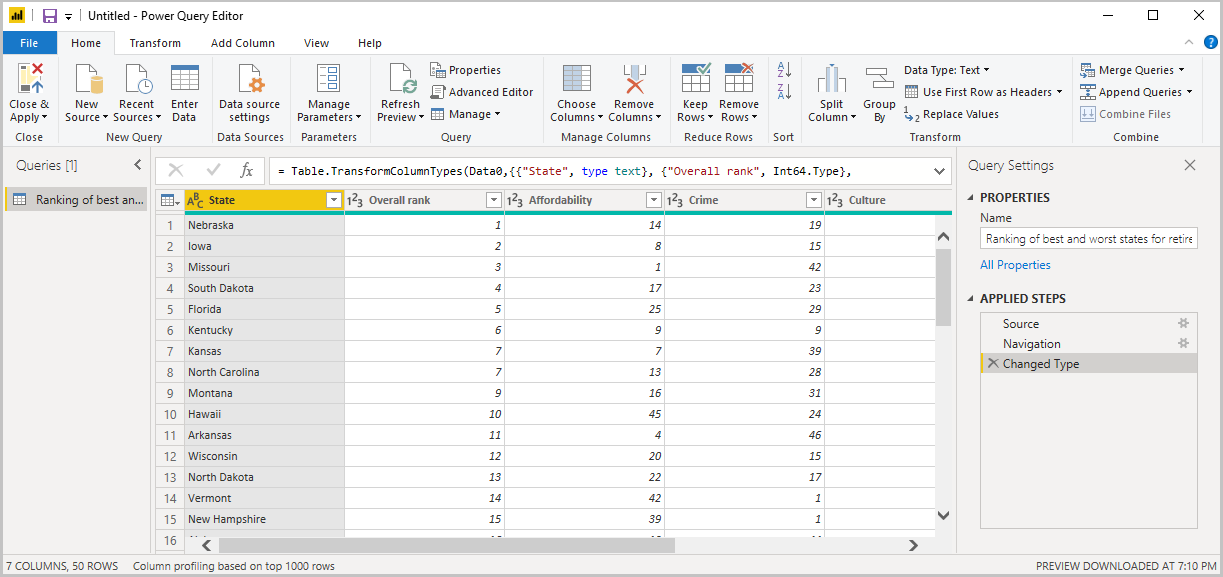Close the Query Settings pane

(x=1190, y=166)
